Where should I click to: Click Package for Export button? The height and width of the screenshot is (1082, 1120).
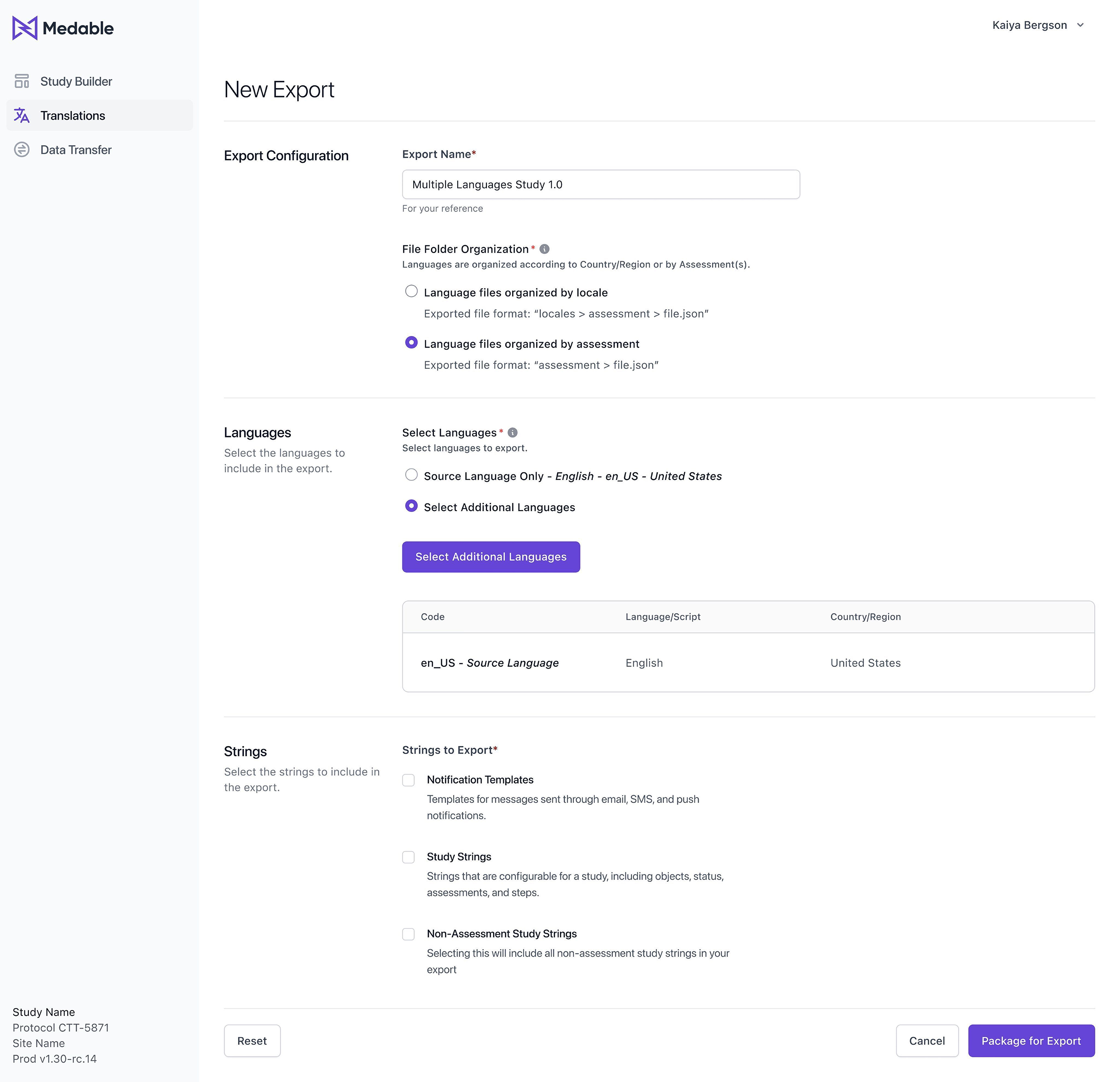1031,1041
